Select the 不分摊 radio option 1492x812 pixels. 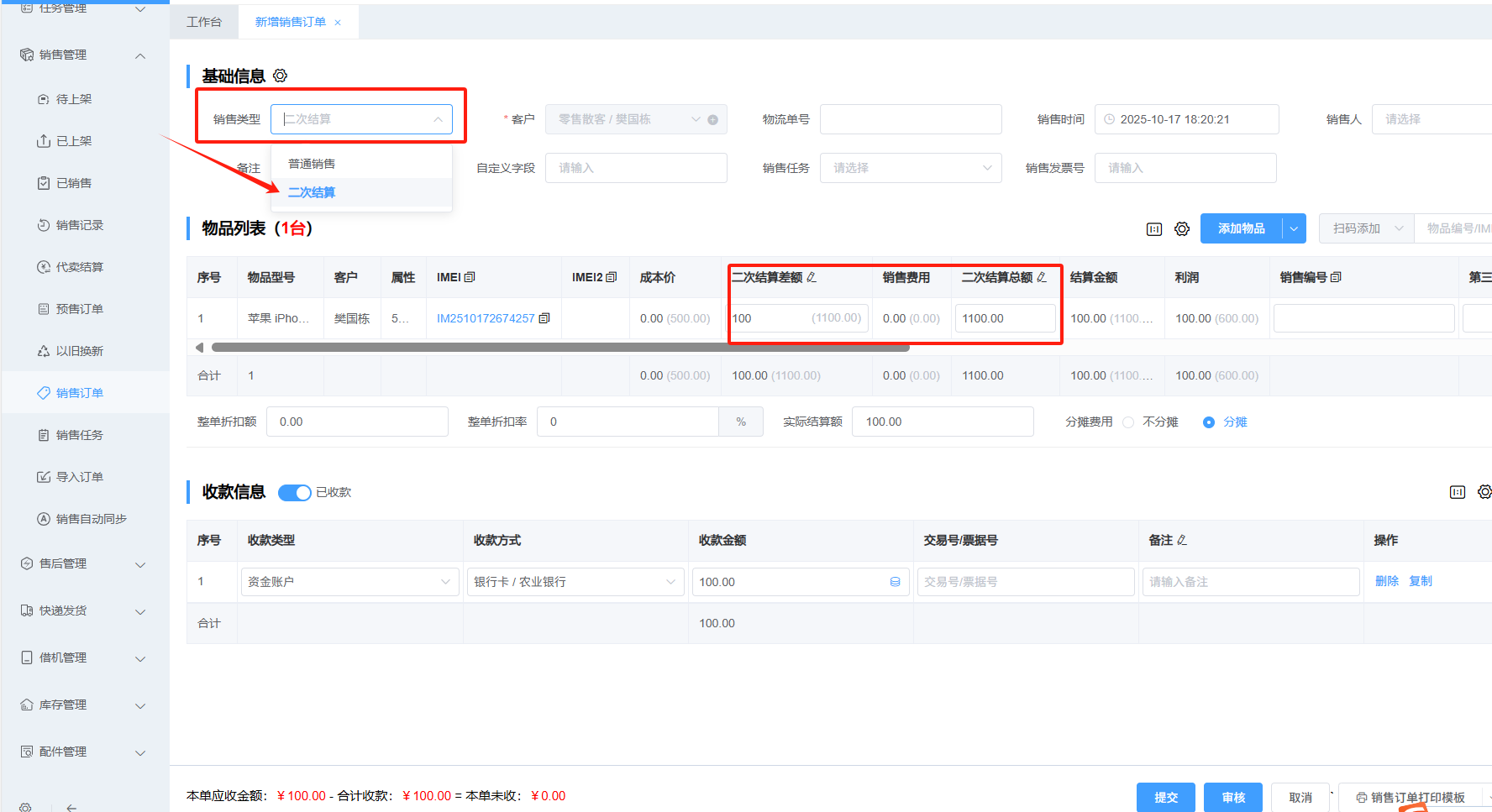[x=1128, y=422]
